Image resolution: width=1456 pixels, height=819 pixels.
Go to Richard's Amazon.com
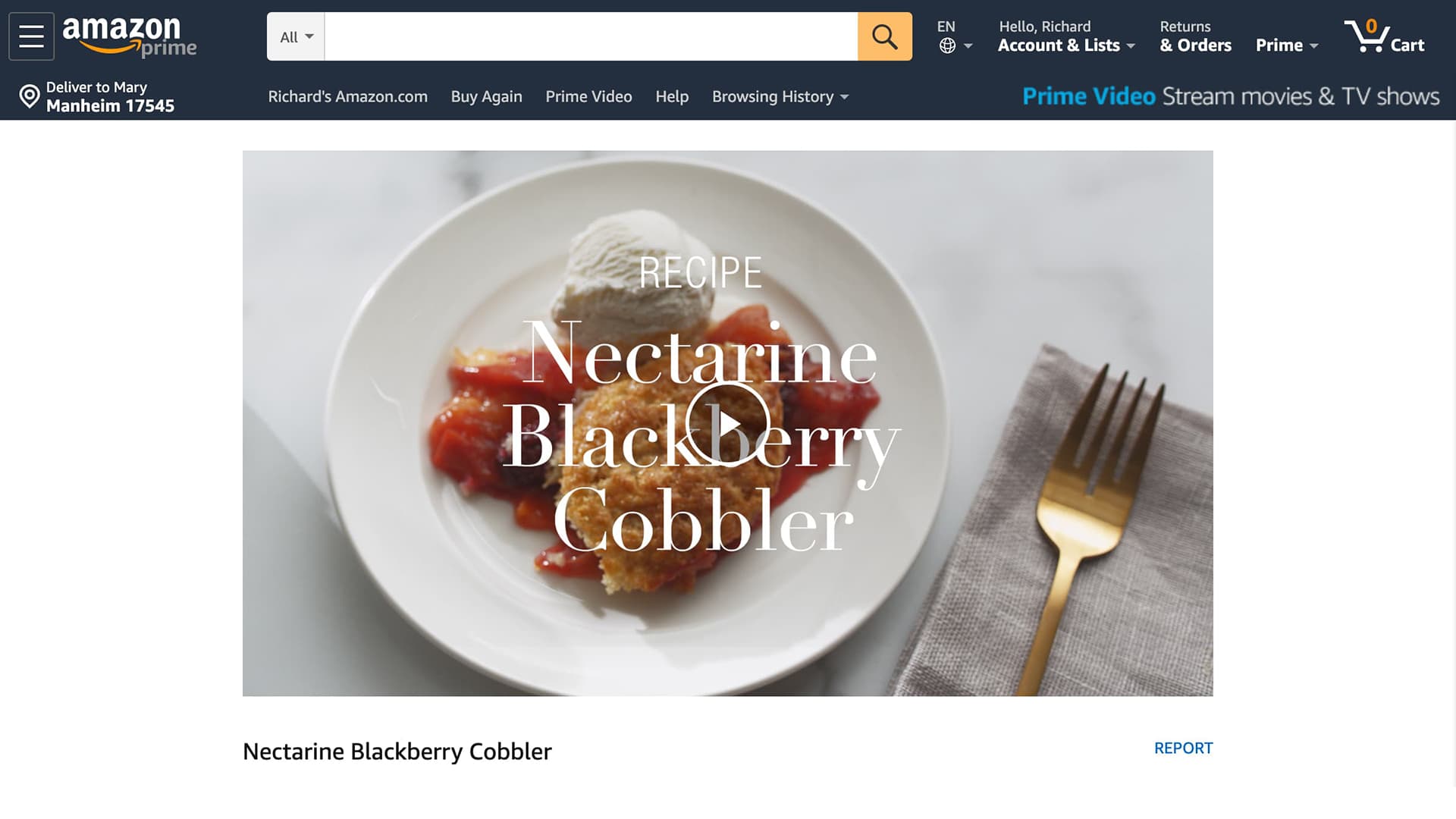tap(347, 96)
